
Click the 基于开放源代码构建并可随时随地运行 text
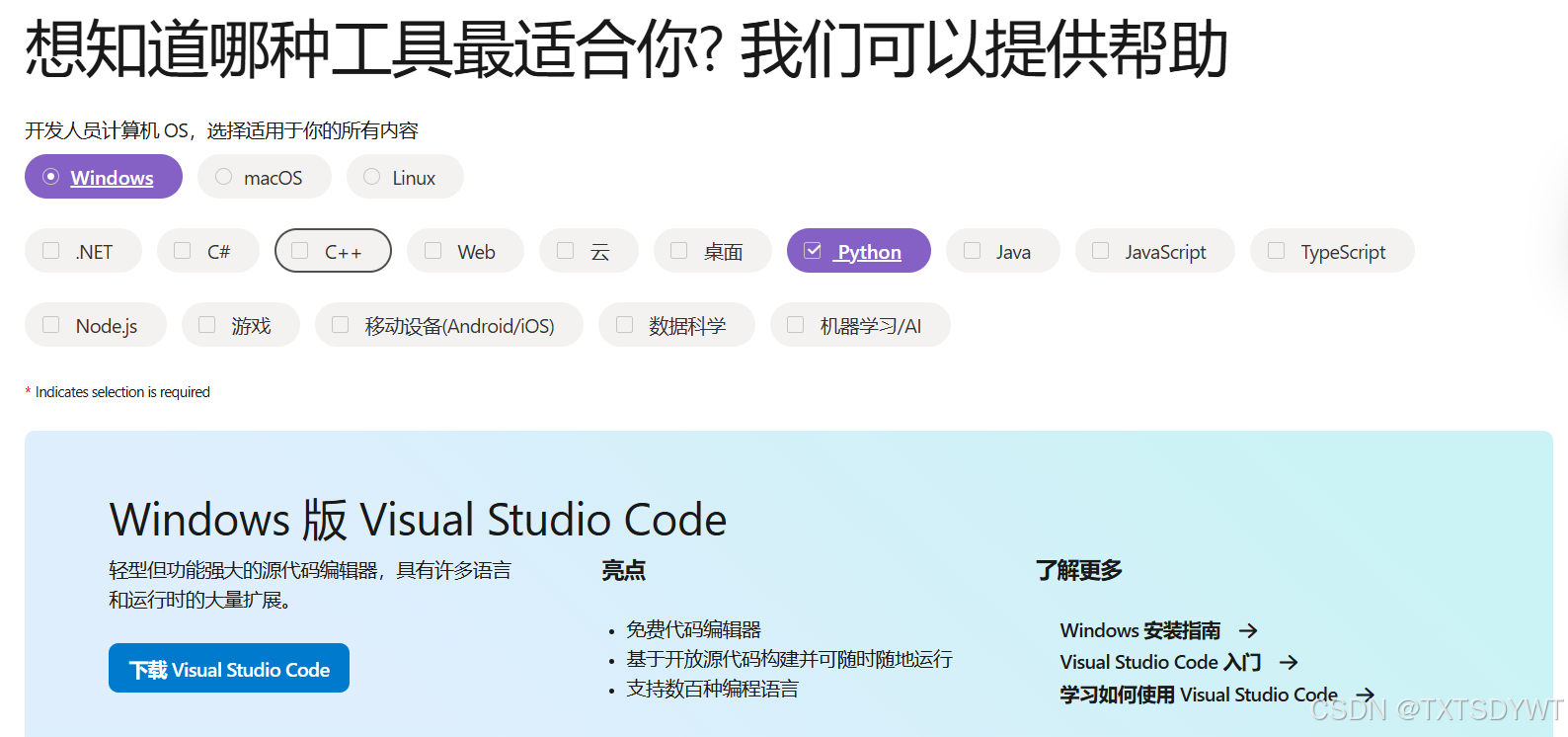789,659
